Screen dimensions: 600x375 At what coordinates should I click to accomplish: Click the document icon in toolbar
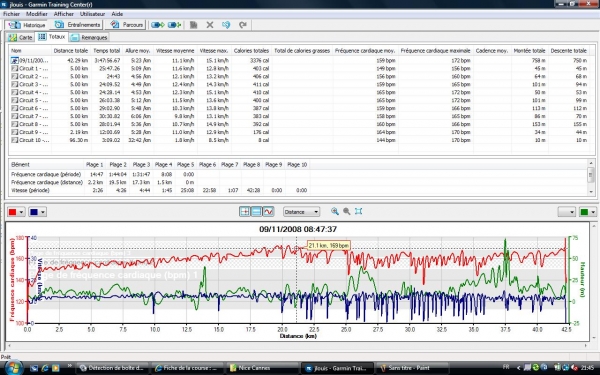[194, 25]
